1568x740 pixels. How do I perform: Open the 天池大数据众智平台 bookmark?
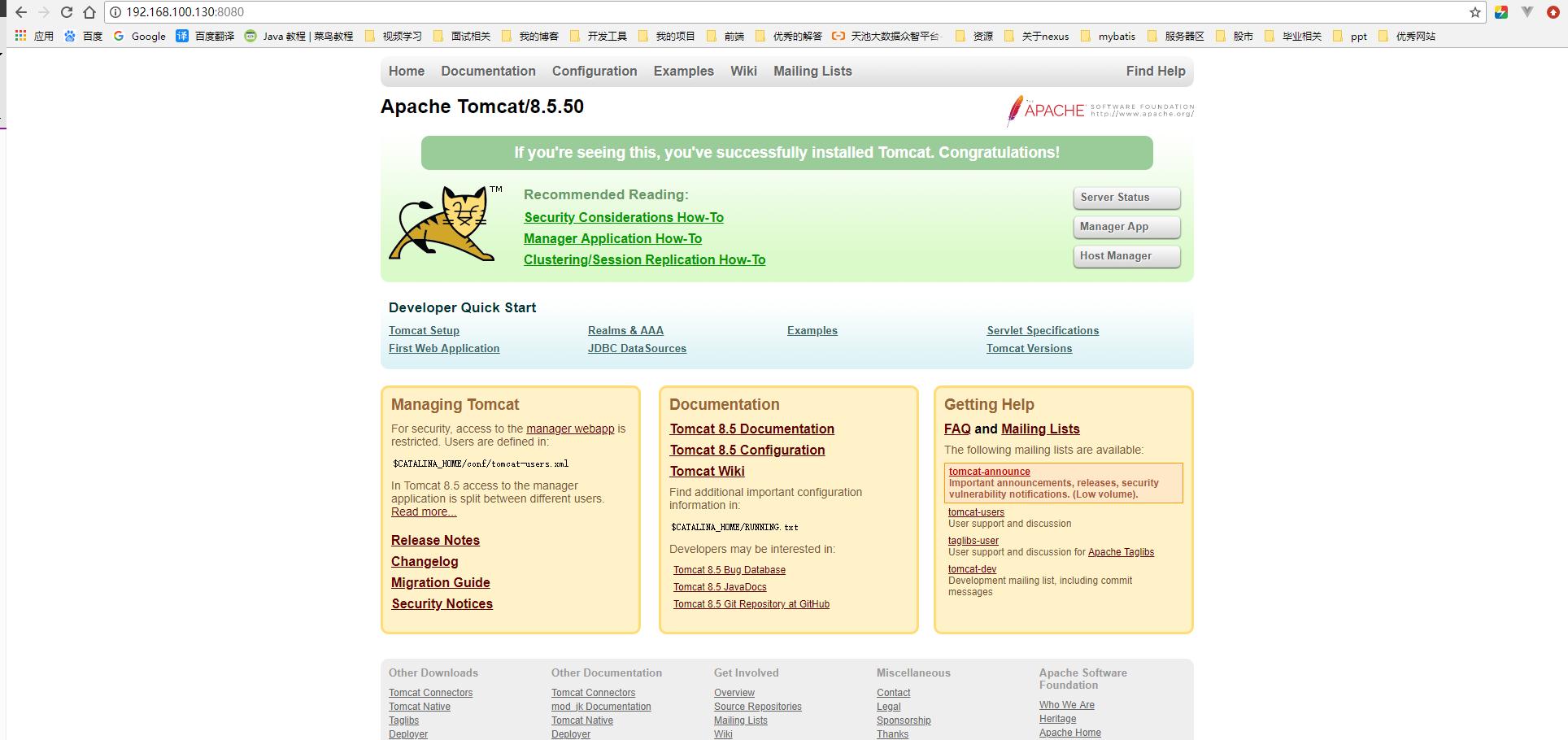[x=886, y=36]
